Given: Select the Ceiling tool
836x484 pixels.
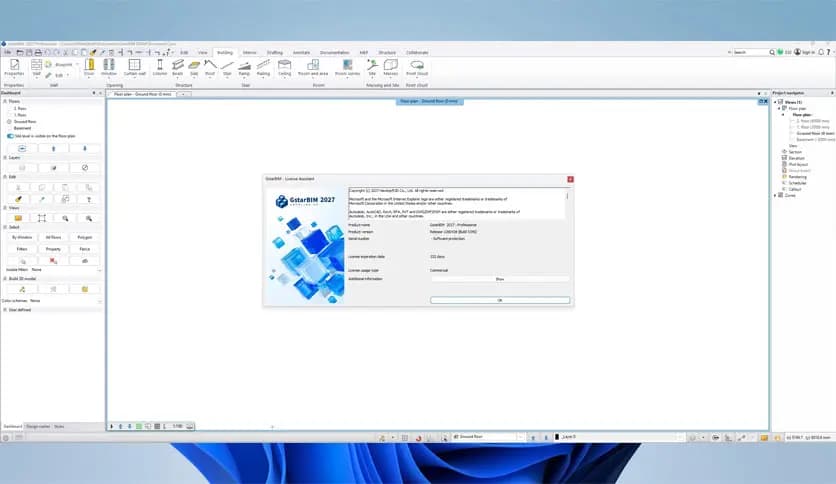Looking at the screenshot, I should [285, 68].
